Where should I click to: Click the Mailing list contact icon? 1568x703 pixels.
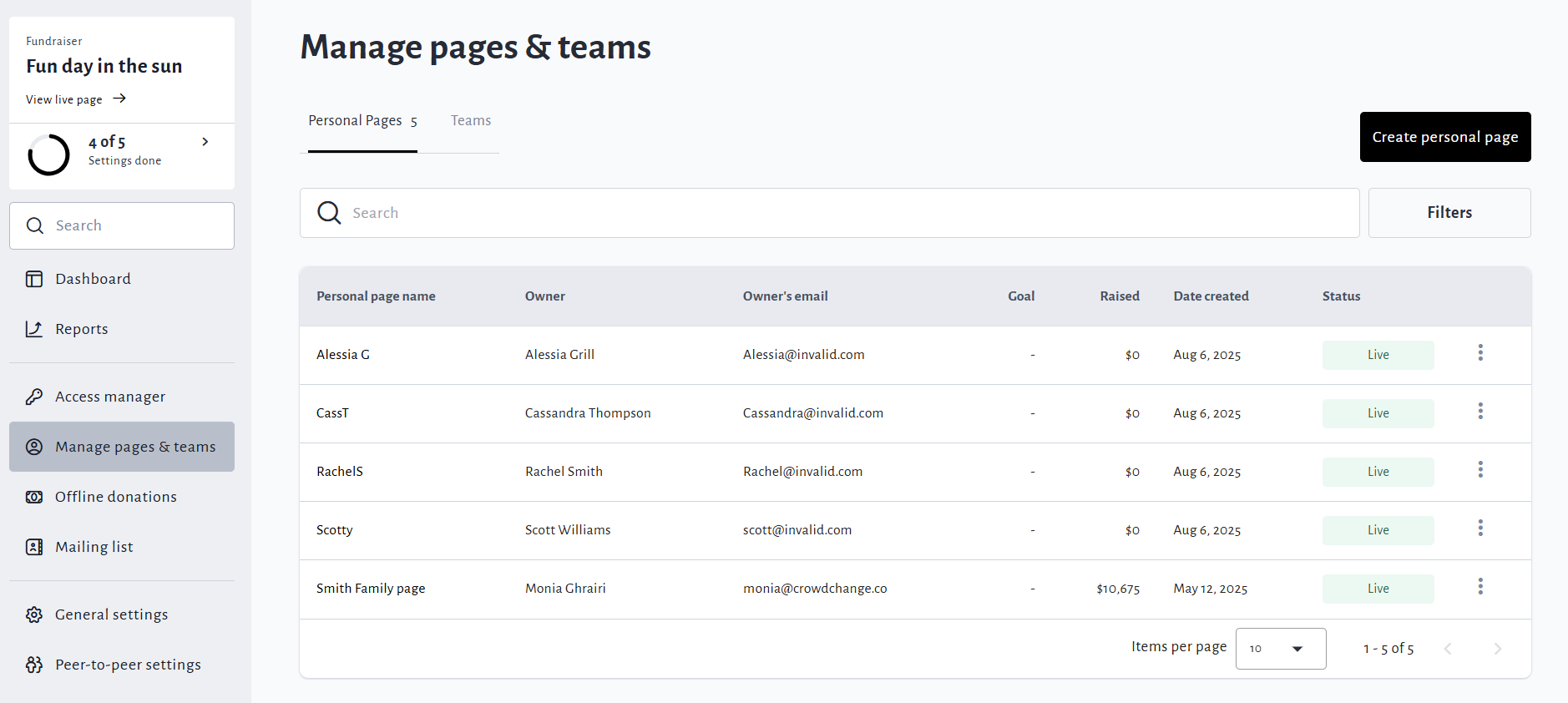(x=34, y=547)
